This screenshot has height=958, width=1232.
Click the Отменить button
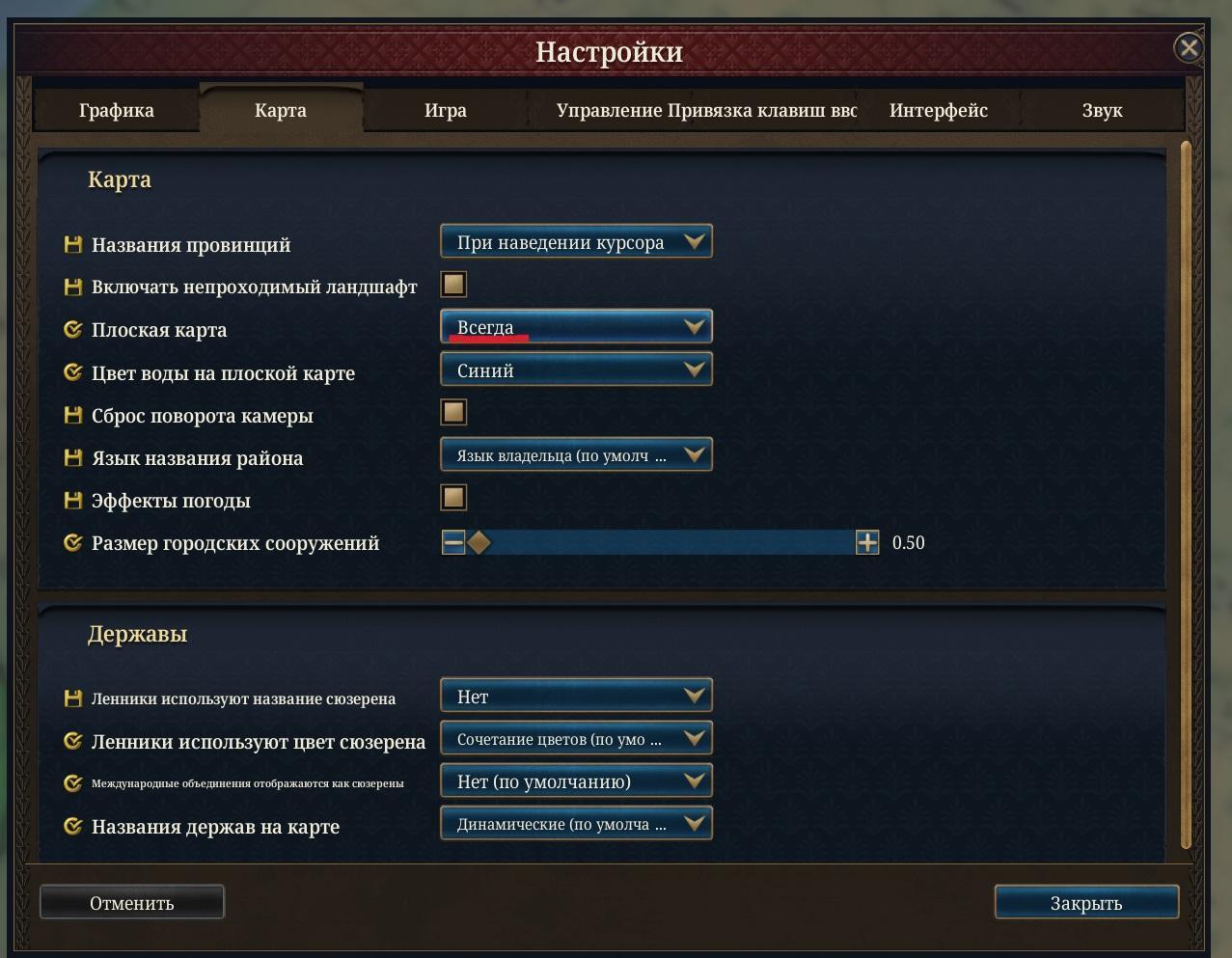(132, 903)
